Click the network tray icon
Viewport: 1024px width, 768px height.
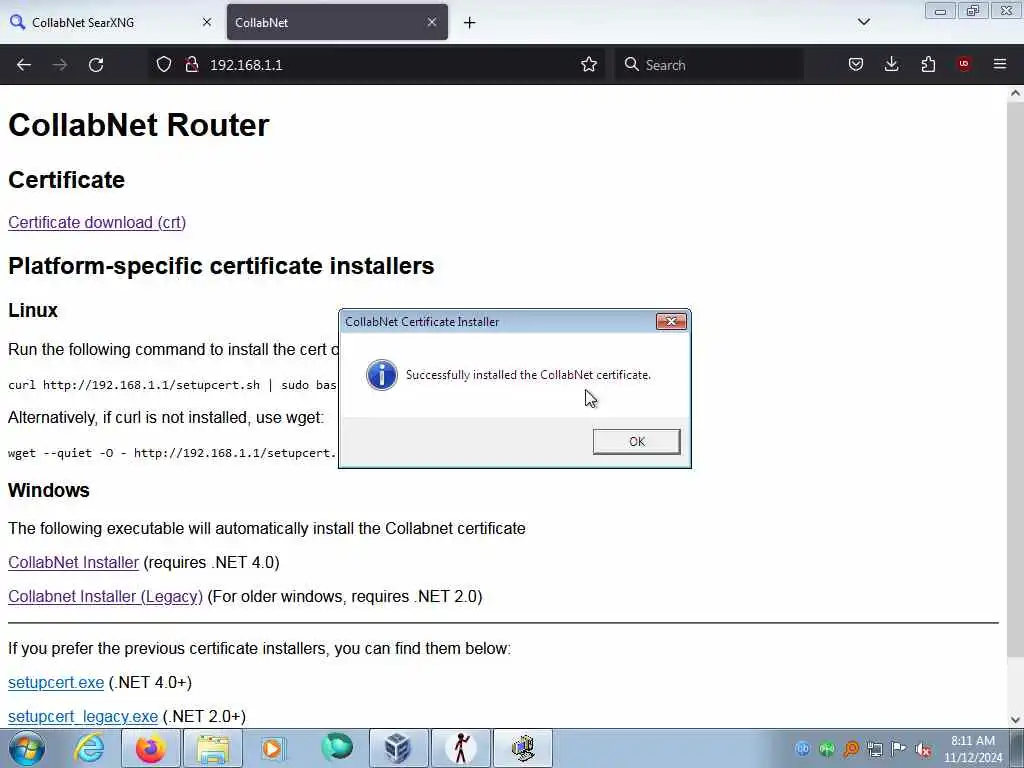874,749
